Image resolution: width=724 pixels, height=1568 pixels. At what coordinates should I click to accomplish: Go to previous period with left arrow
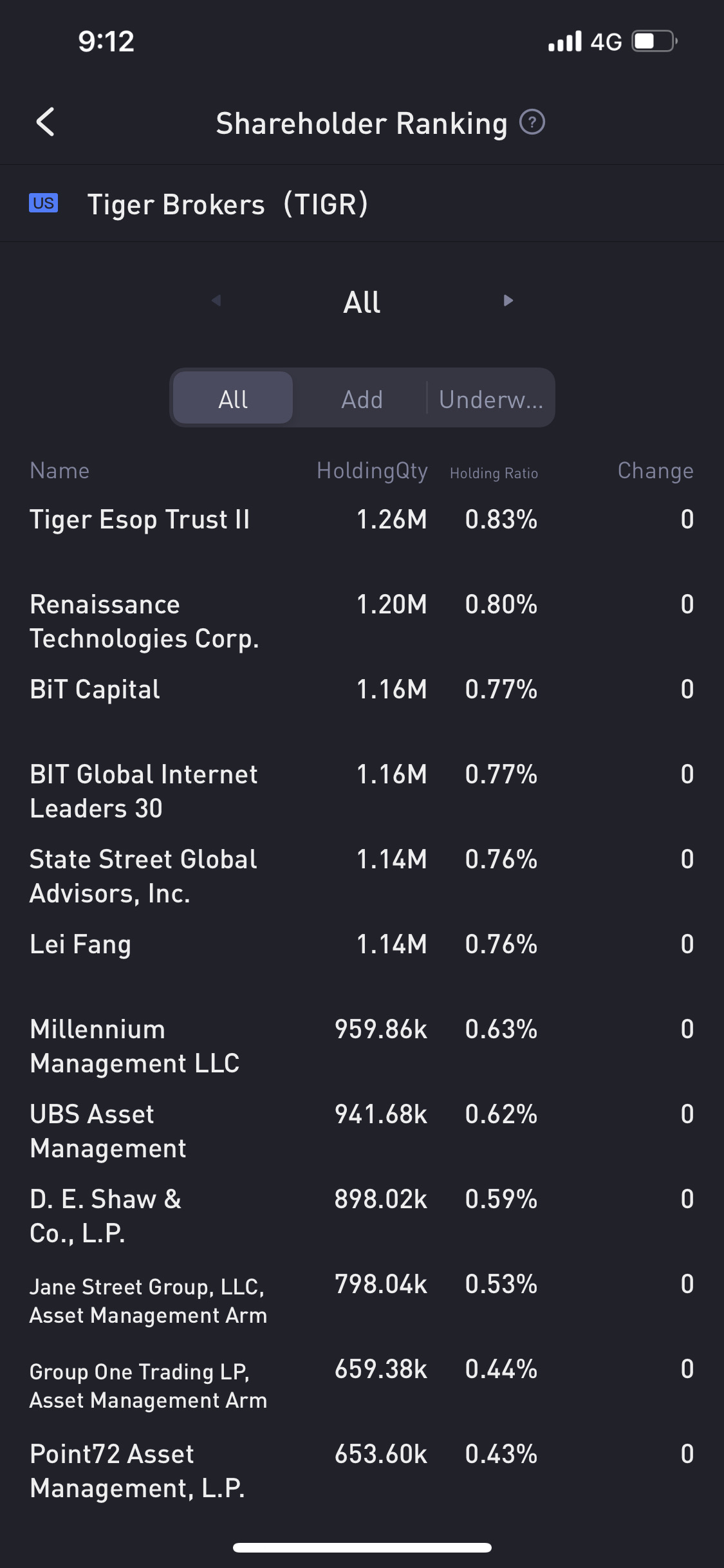click(216, 301)
